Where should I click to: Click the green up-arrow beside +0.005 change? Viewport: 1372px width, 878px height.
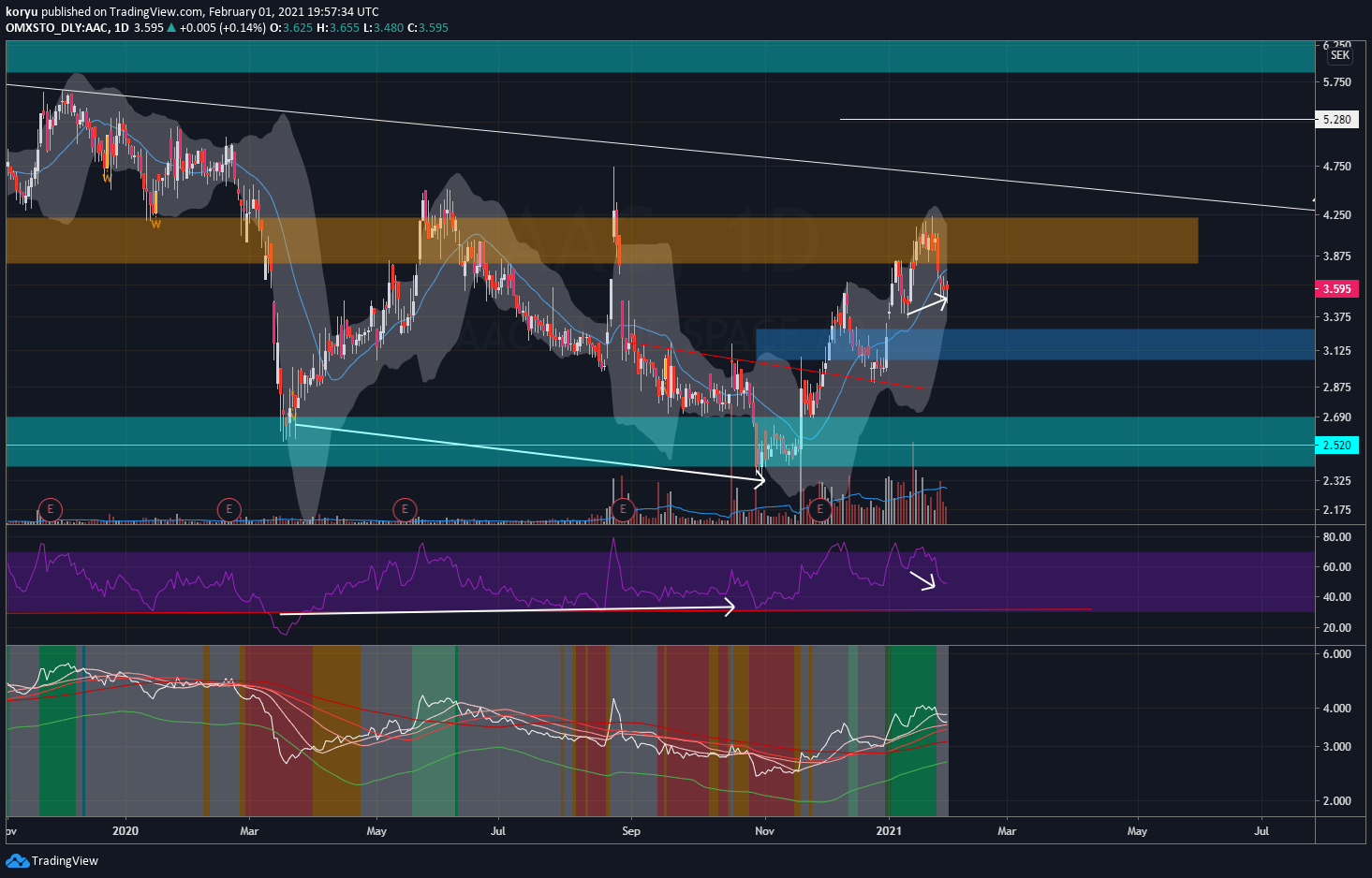tap(172, 27)
